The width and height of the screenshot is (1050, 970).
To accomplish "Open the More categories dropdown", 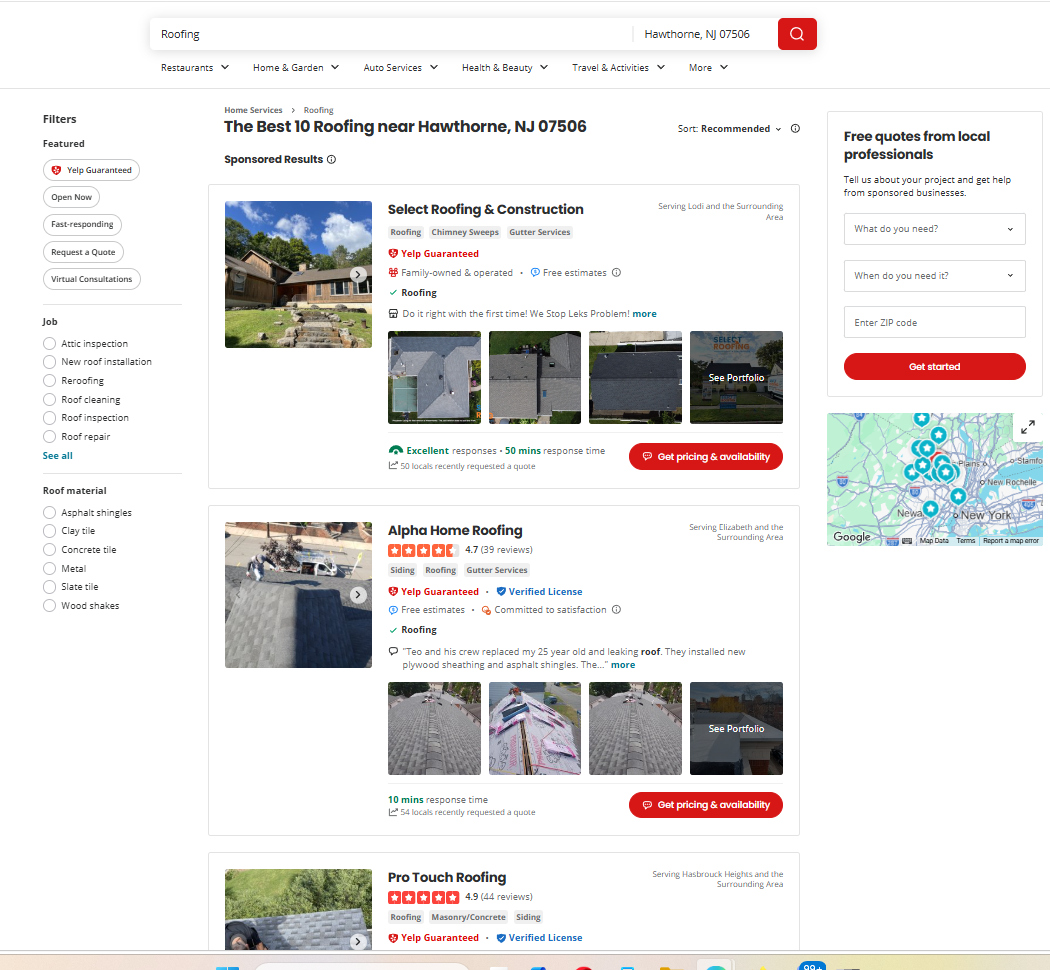I will click(x=708, y=68).
